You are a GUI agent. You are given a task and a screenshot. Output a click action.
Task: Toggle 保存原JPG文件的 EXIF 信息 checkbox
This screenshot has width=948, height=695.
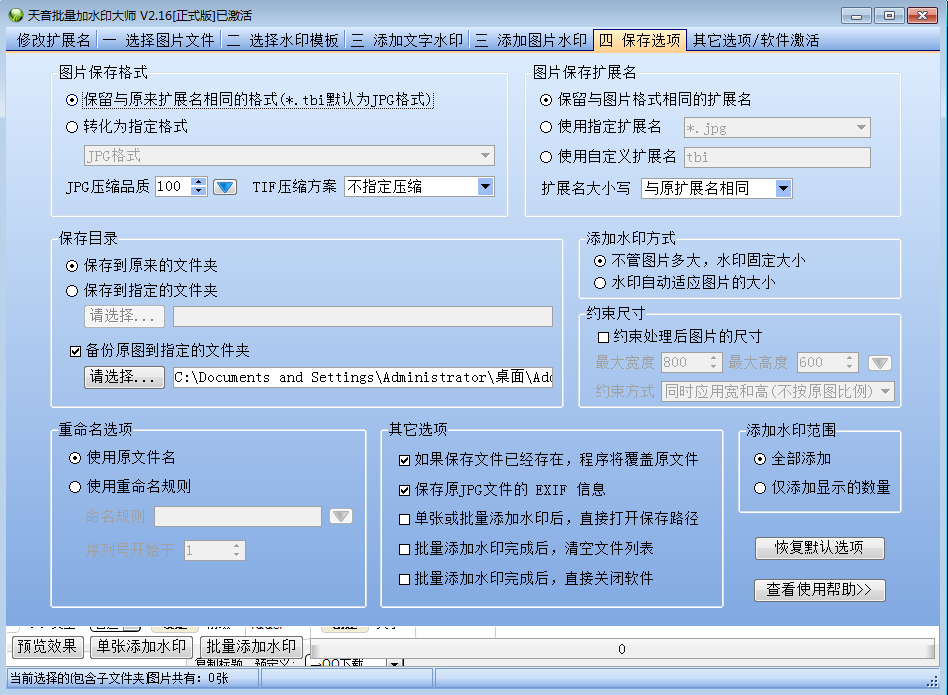coord(404,490)
